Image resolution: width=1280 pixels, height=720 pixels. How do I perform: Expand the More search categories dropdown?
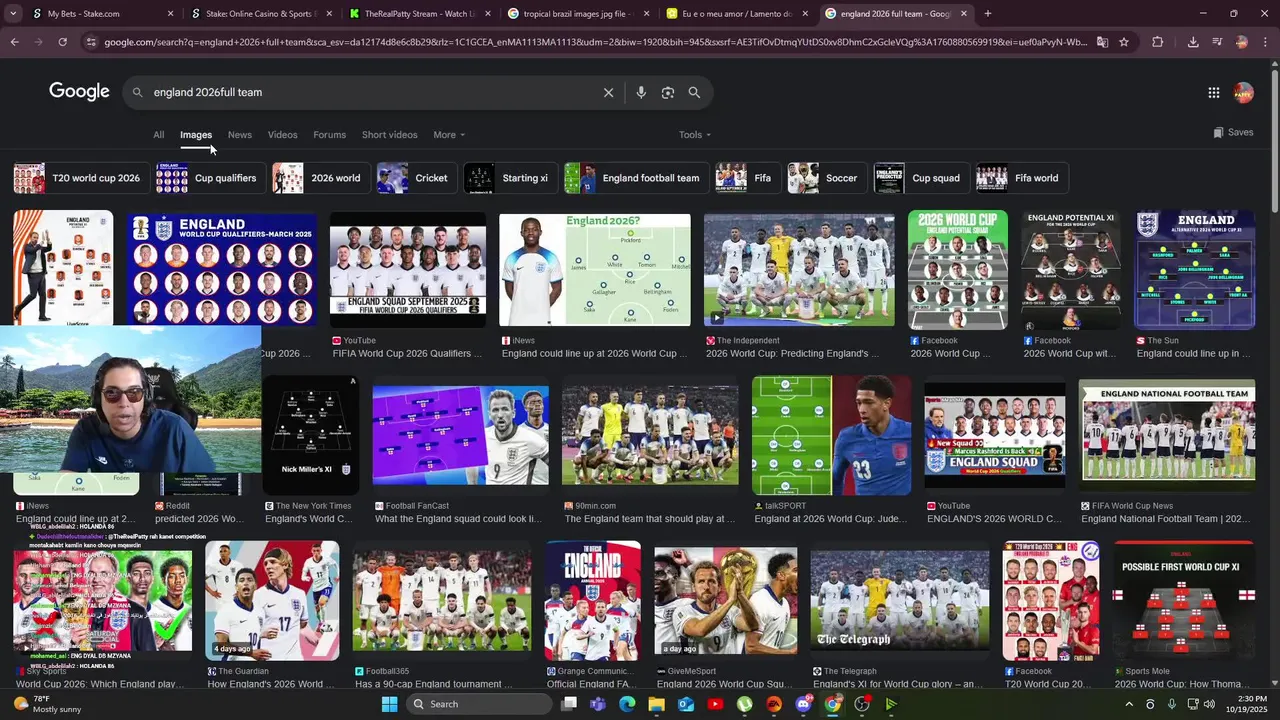449,135
